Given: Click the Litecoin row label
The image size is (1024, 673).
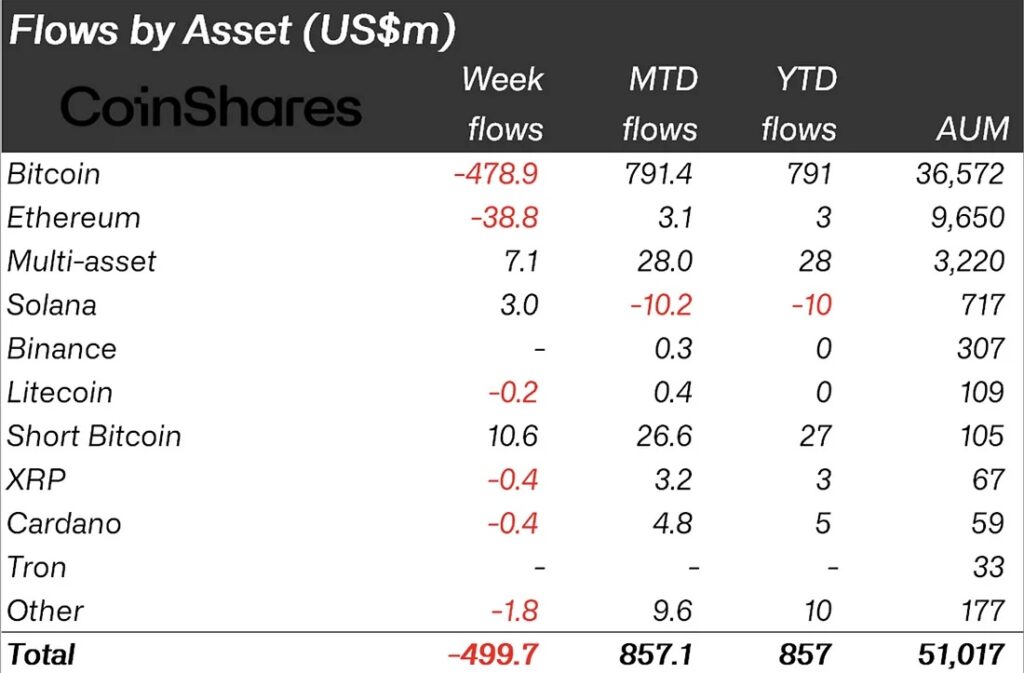Looking at the screenshot, I should click(x=60, y=393).
